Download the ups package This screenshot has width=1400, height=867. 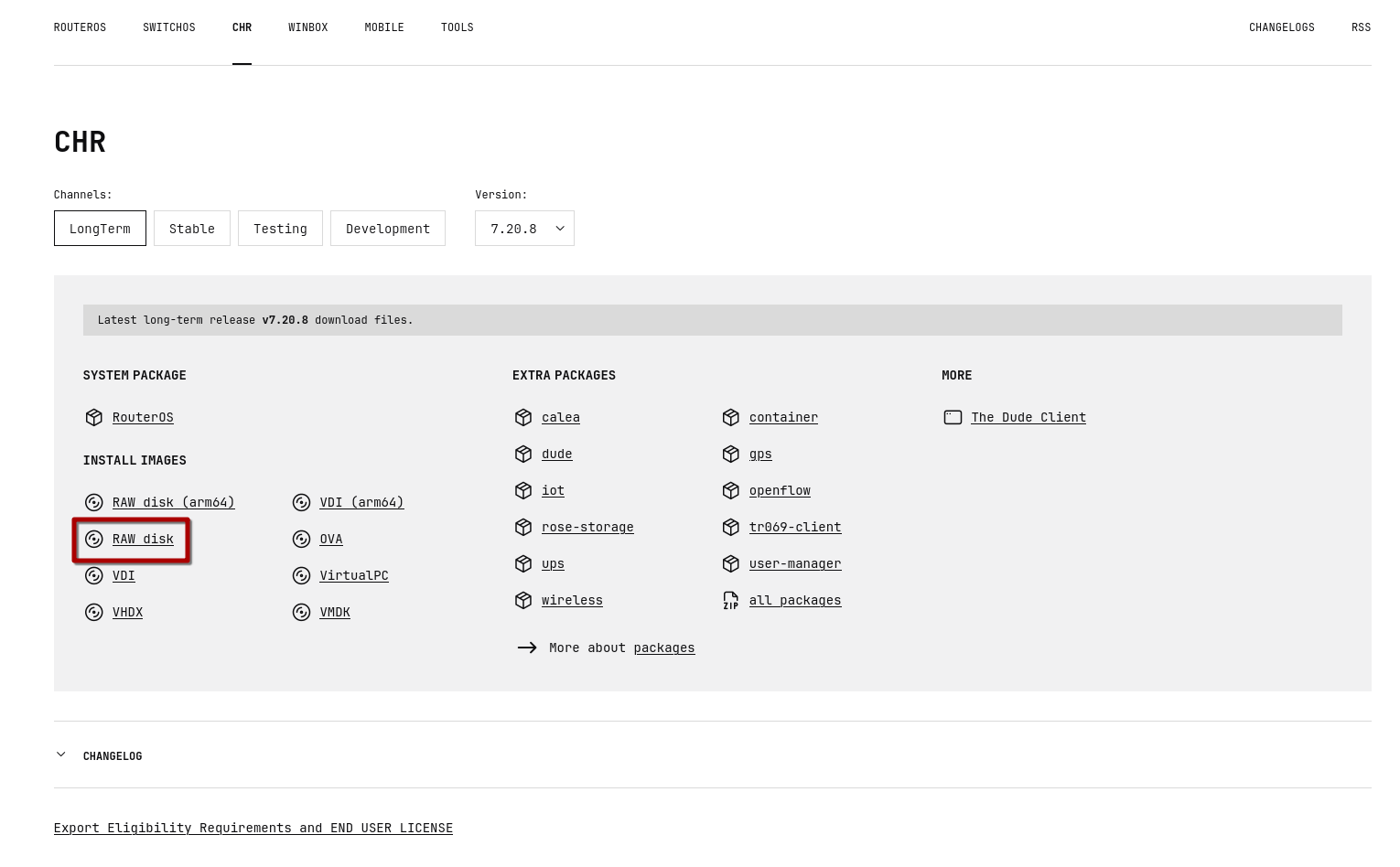point(553,563)
